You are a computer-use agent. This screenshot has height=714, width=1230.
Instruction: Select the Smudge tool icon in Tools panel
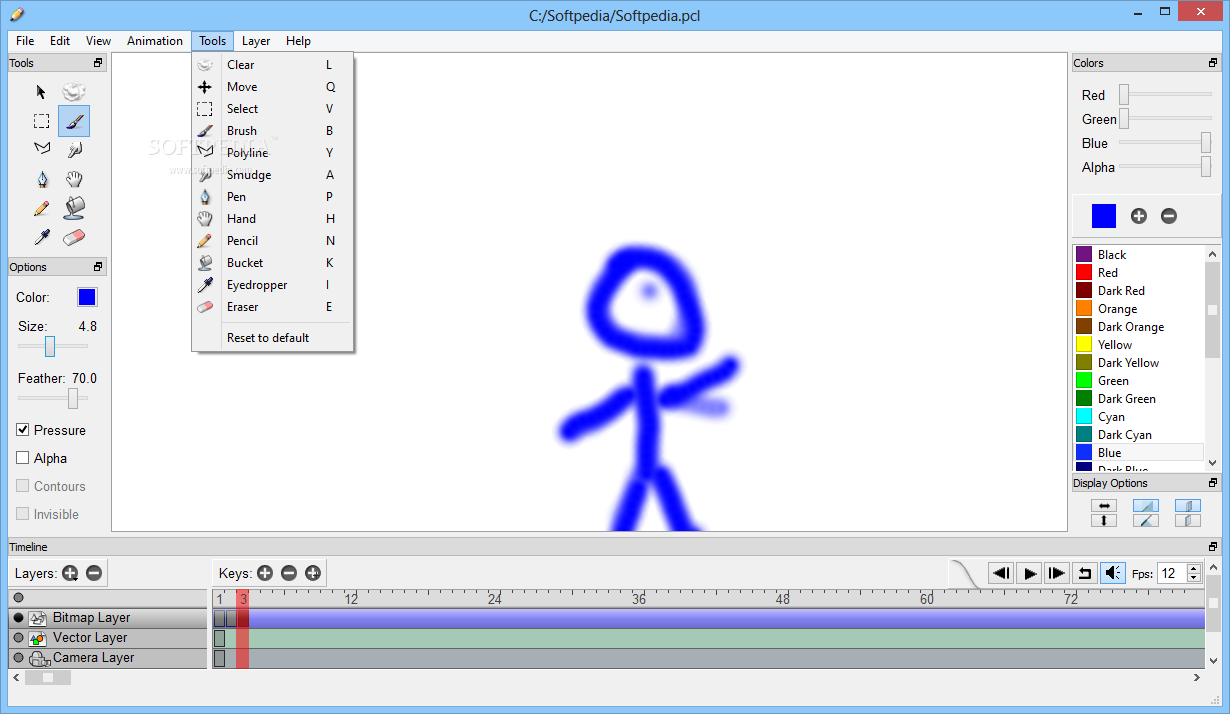(x=74, y=150)
